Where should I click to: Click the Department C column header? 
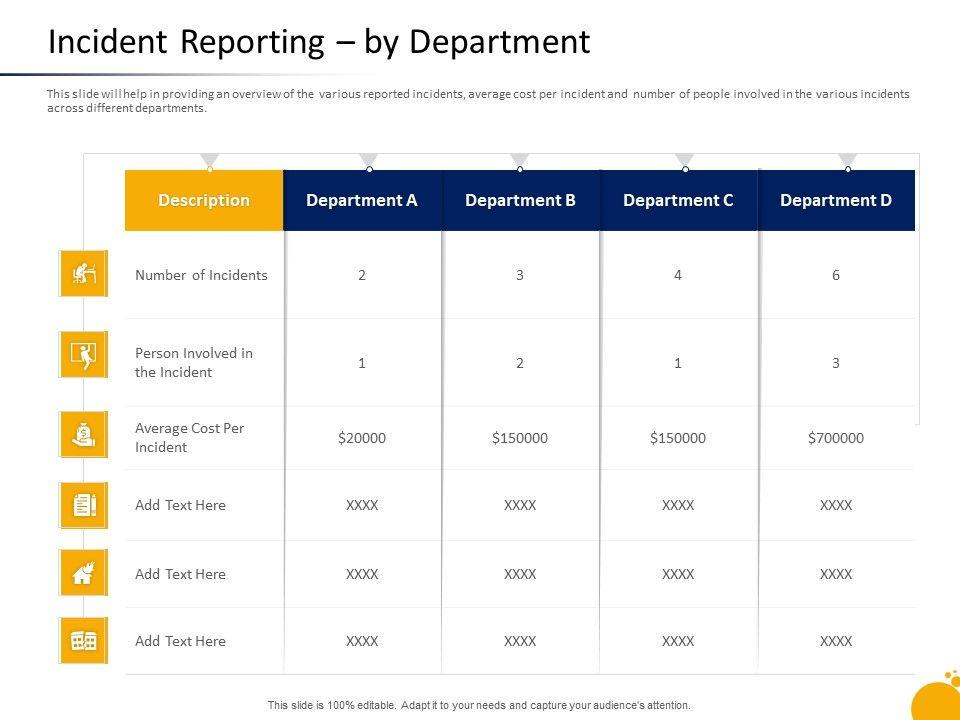pyautogui.click(x=678, y=200)
